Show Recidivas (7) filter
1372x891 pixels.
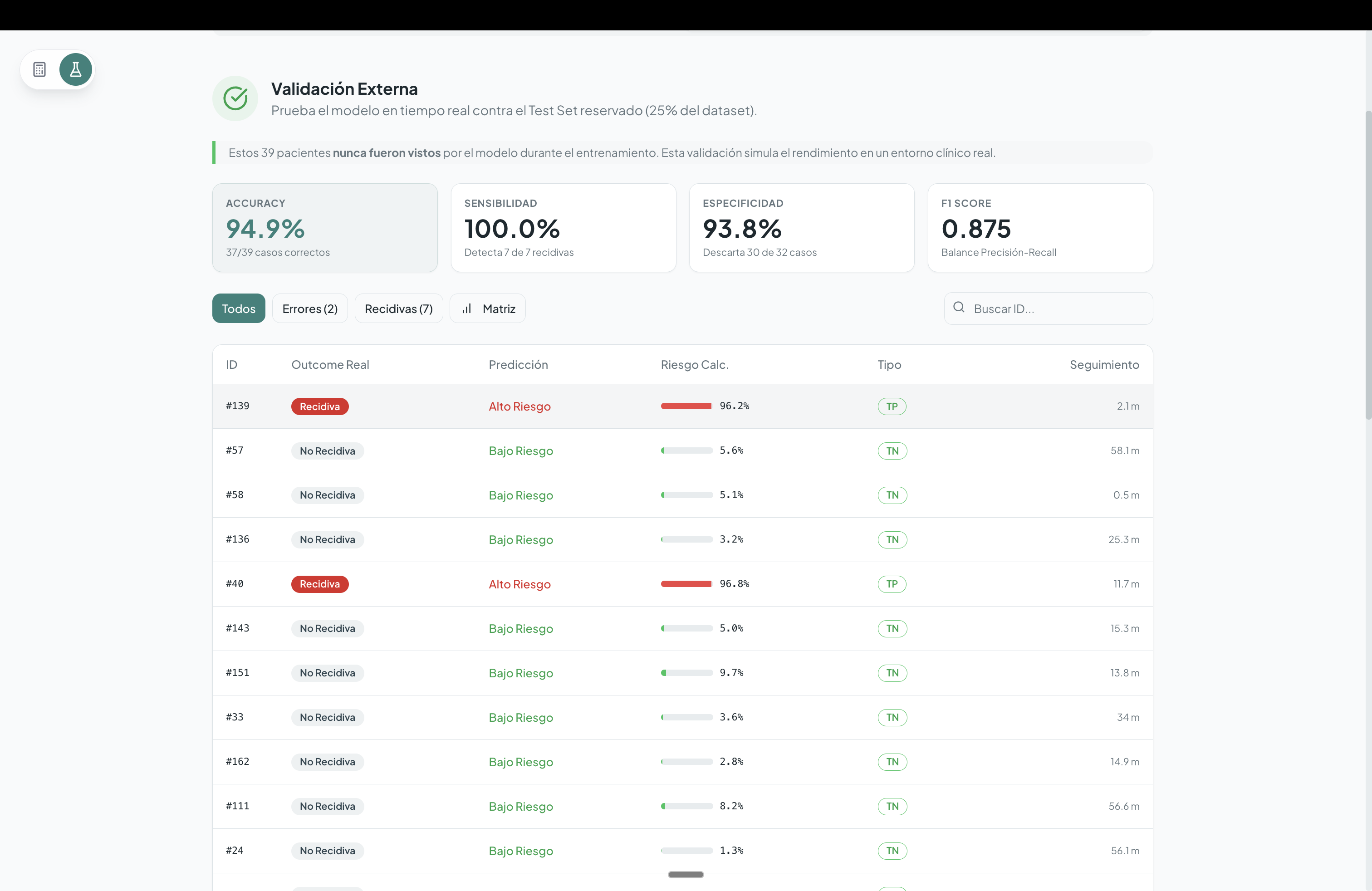point(398,309)
